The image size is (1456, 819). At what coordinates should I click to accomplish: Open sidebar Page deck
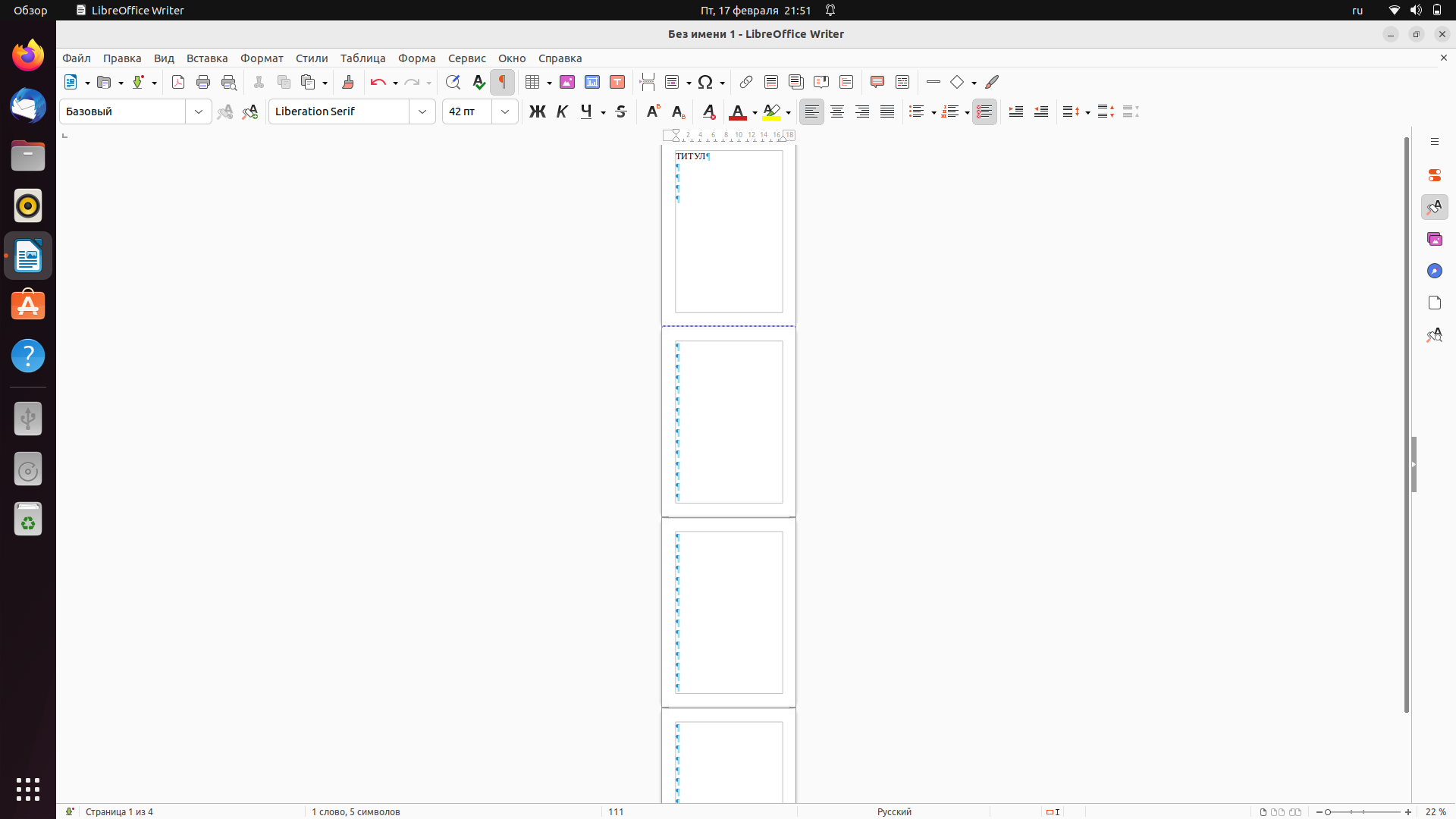[x=1434, y=303]
